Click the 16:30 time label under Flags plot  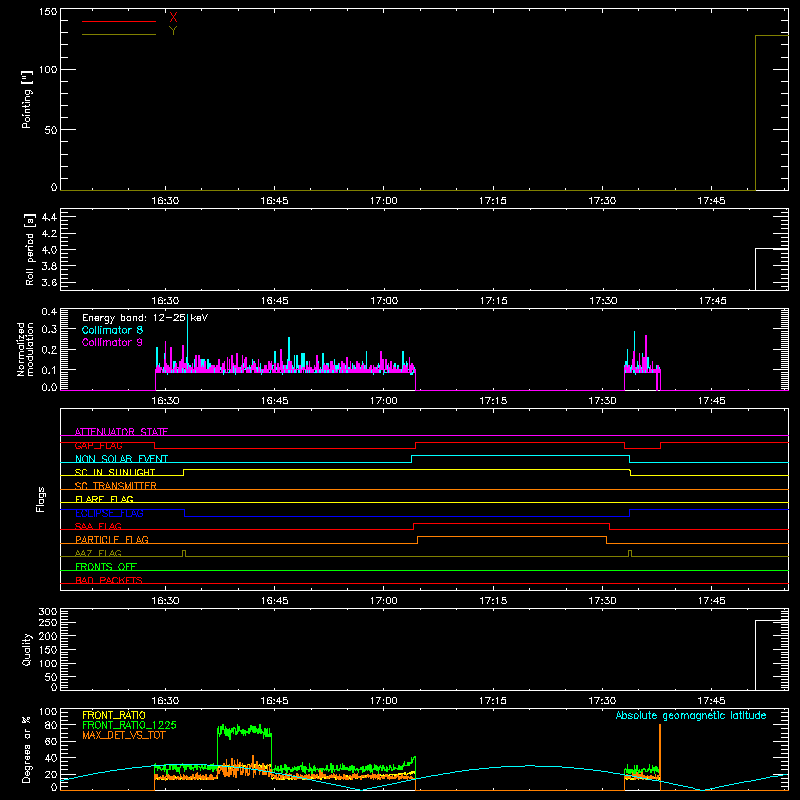pyautogui.click(x=165, y=601)
